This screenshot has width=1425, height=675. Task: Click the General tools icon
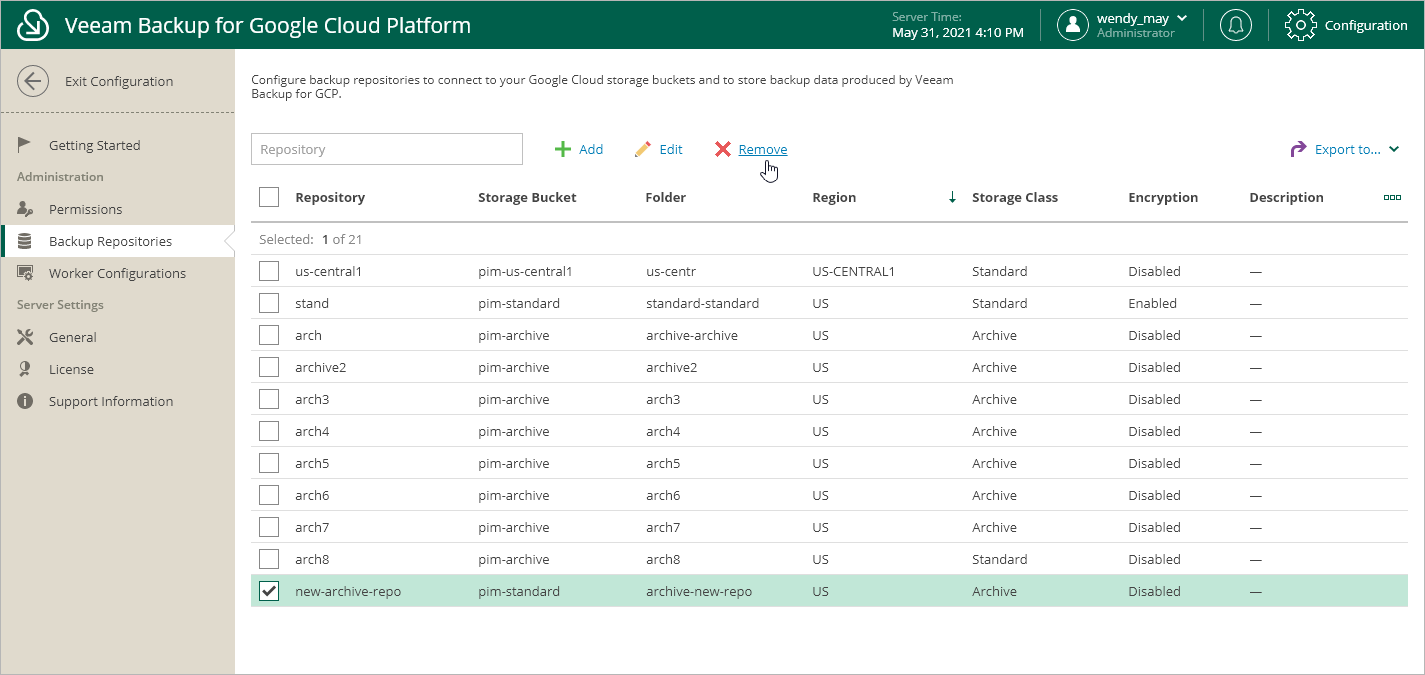(25, 337)
